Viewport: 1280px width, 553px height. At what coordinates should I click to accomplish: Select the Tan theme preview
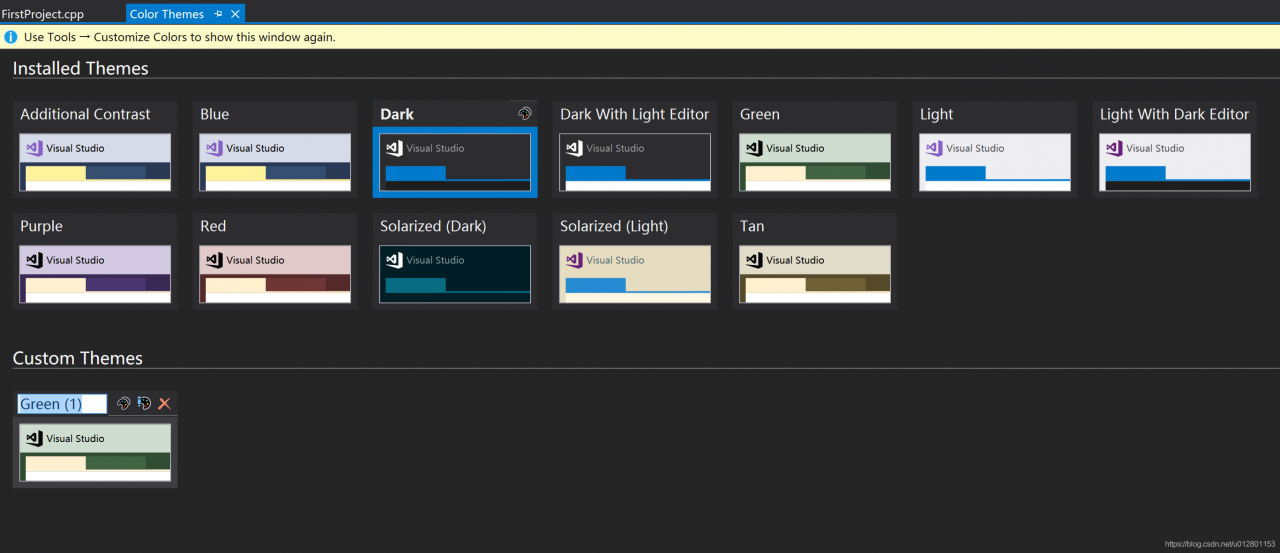point(815,274)
